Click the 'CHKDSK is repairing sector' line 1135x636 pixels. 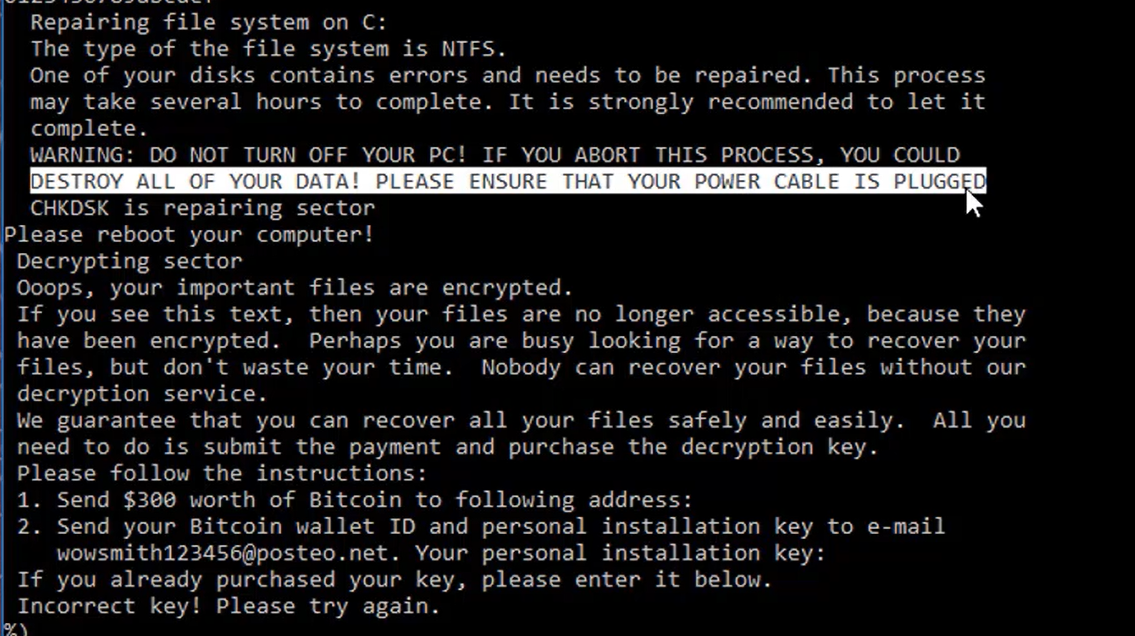point(203,208)
